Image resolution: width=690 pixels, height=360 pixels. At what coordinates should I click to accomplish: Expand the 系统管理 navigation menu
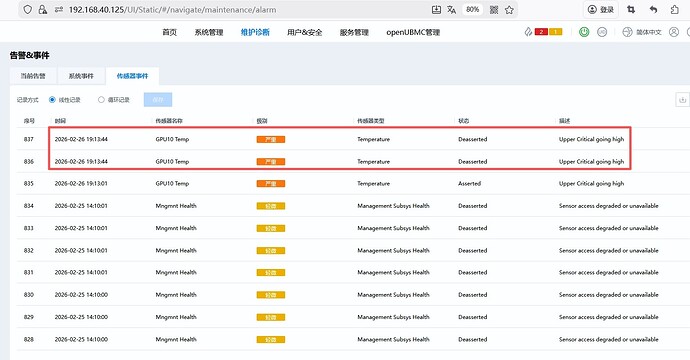click(209, 32)
